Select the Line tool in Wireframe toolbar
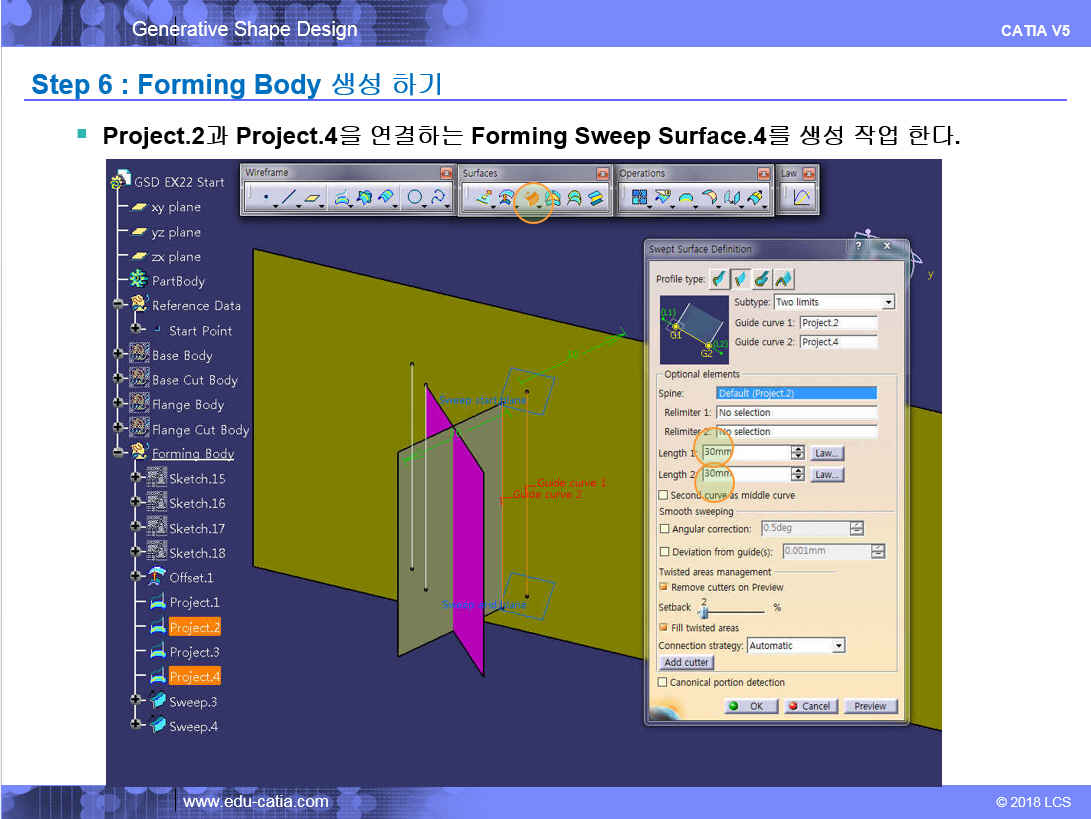This screenshot has width=1091, height=819. (289, 198)
